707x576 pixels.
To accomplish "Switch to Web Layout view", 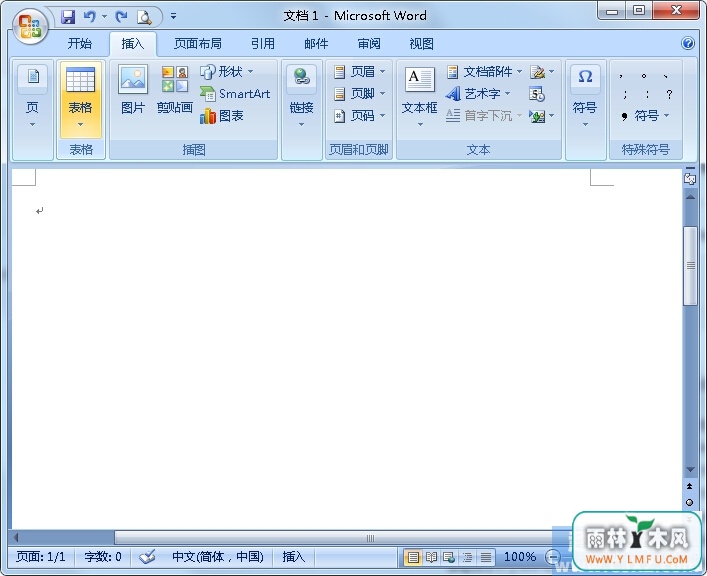I will (x=449, y=558).
